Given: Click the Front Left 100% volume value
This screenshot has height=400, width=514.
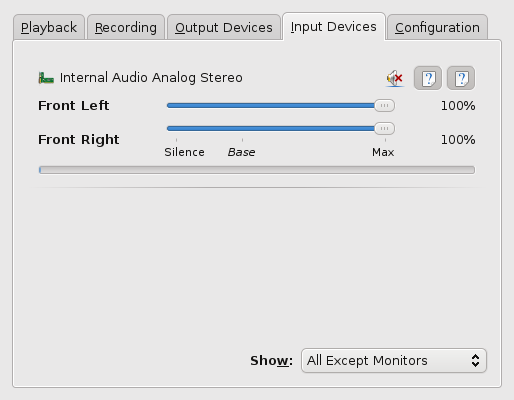Looking at the screenshot, I should tap(458, 106).
